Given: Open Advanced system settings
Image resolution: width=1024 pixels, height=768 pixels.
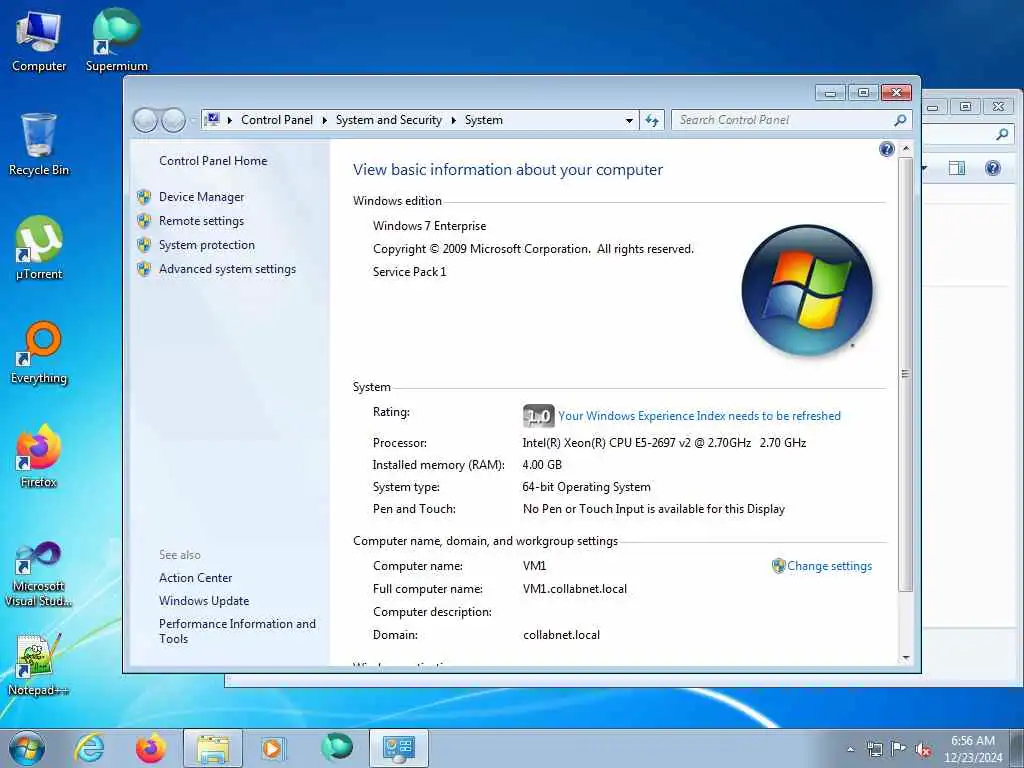Looking at the screenshot, I should point(227,269).
